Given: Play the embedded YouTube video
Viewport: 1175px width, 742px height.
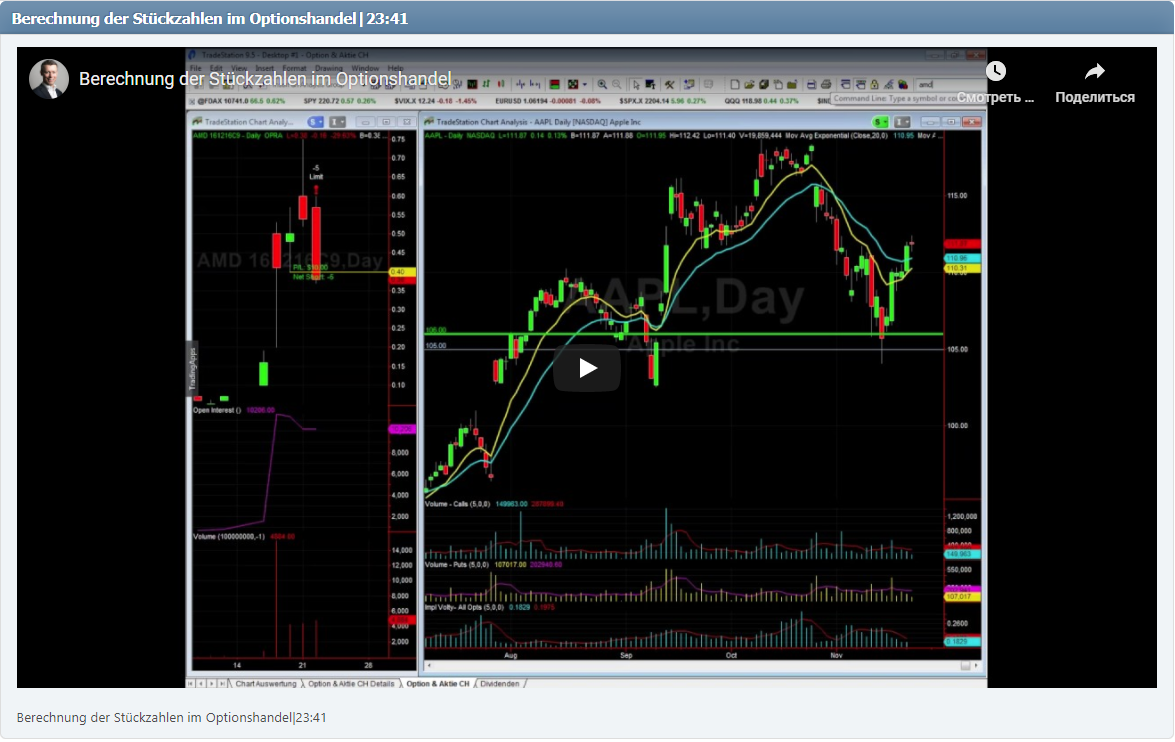Looking at the screenshot, I should click(587, 368).
